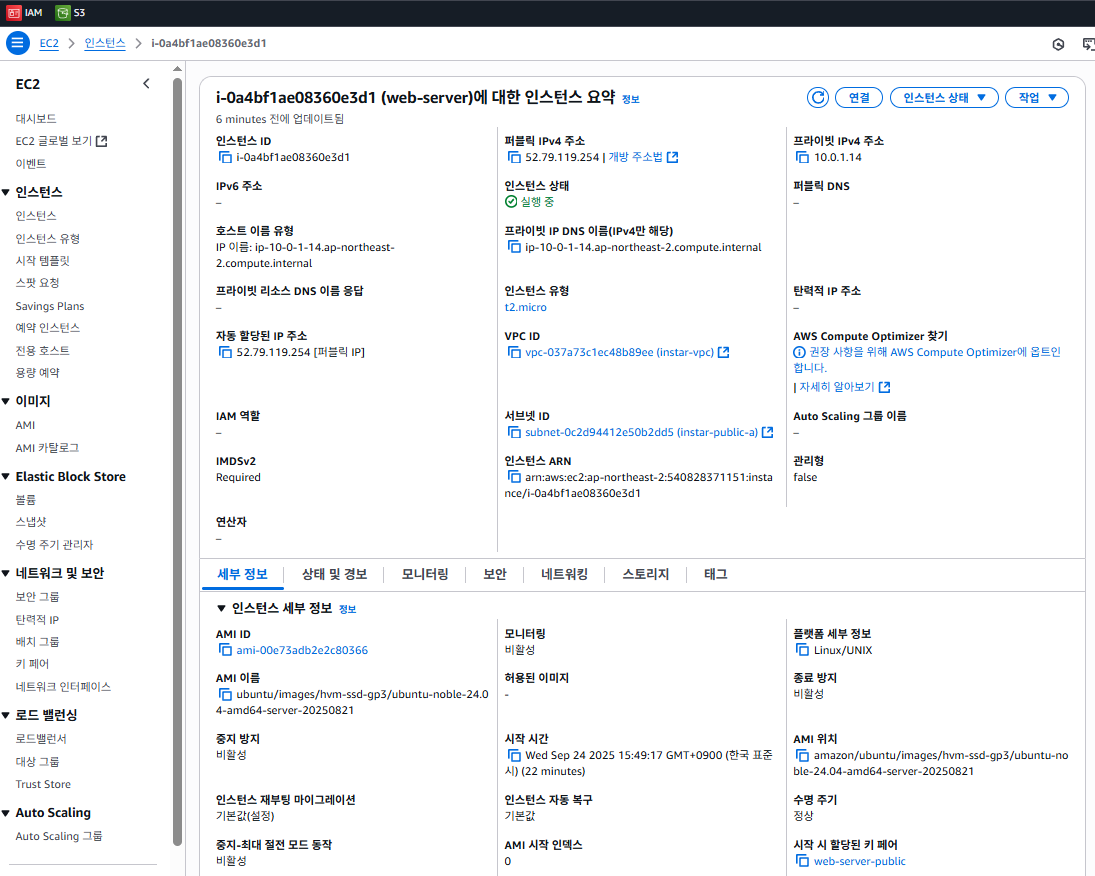Switch to the 태그 tab
Screen dimensions: 1095x876
(715, 574)
